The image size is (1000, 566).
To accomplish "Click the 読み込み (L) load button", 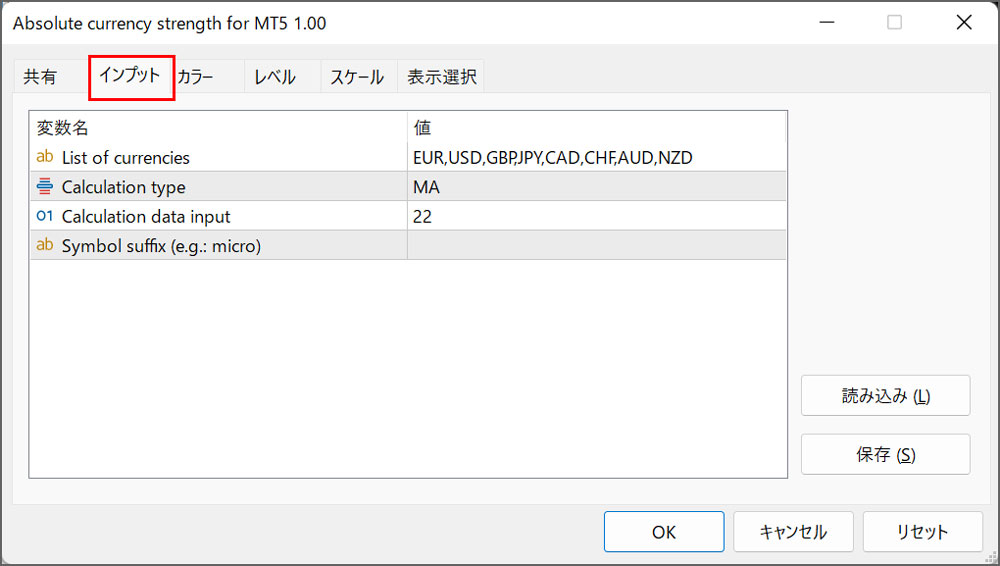I will tap(885, 396).
